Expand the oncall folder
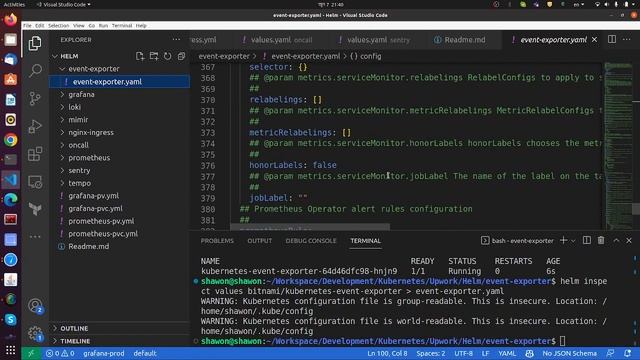 pos(119,145)
